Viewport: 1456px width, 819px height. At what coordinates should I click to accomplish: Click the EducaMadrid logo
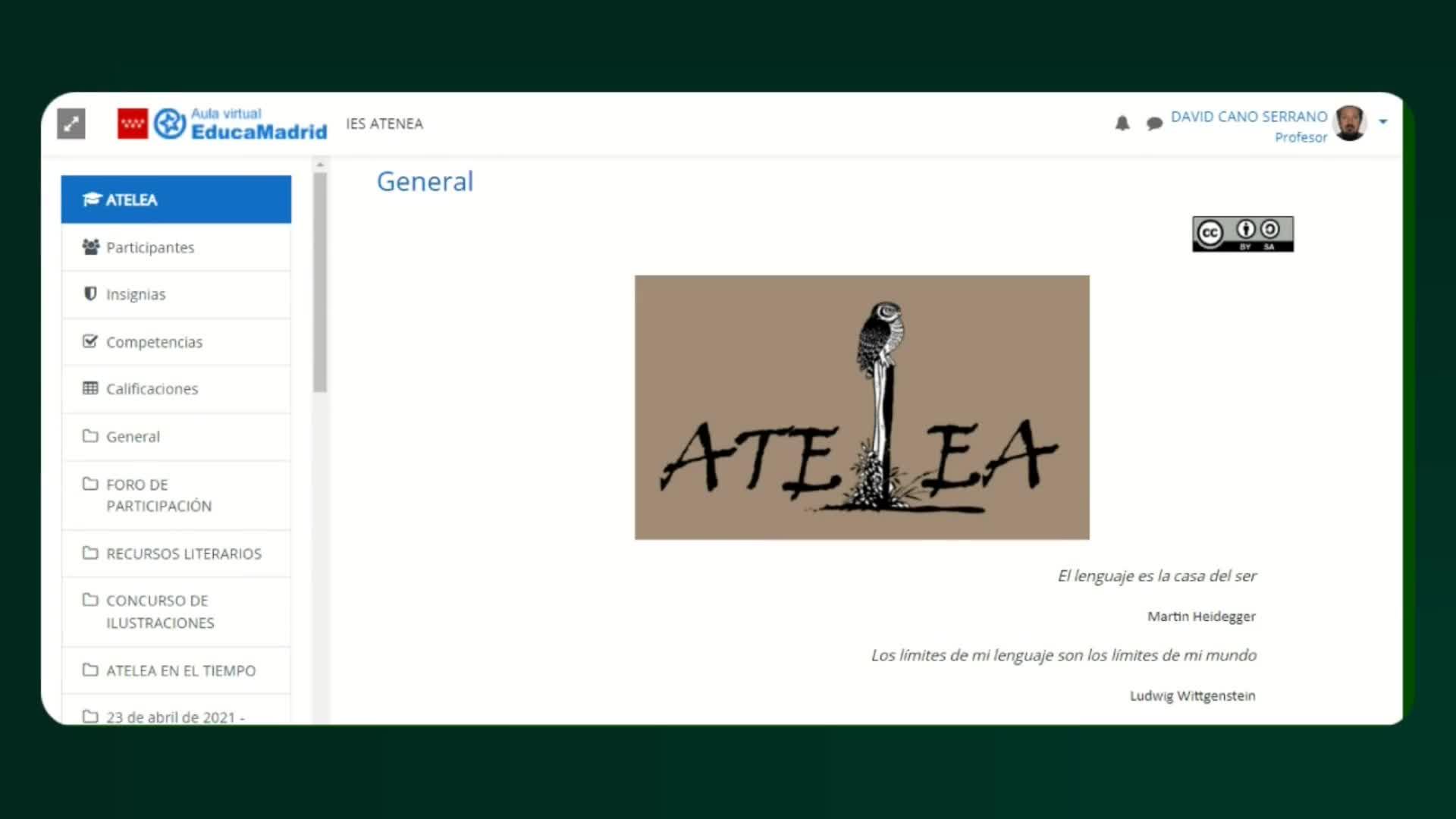coord(241,124)
